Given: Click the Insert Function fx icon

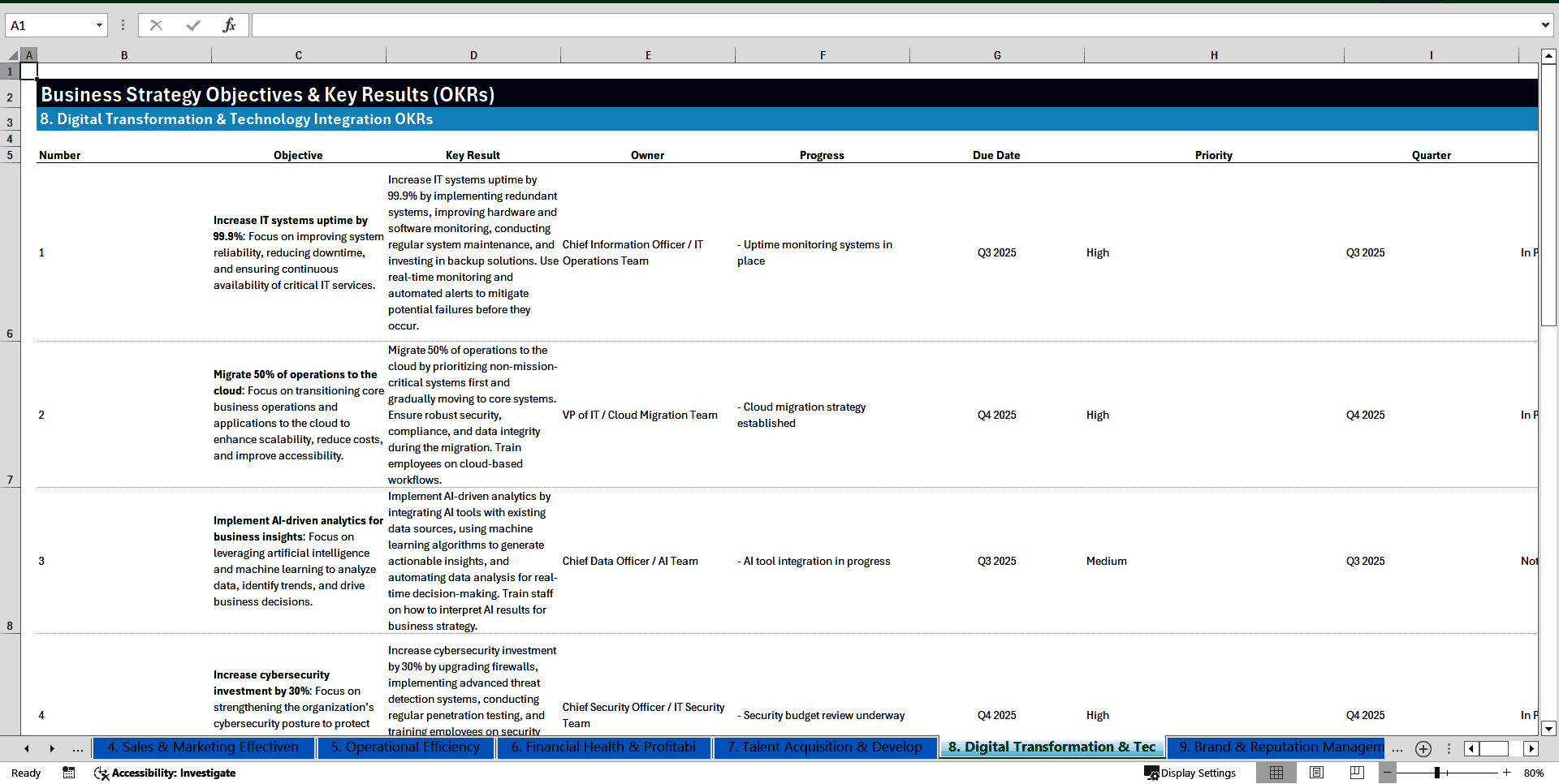Looking at the screenshot, I should coord(230,24).
